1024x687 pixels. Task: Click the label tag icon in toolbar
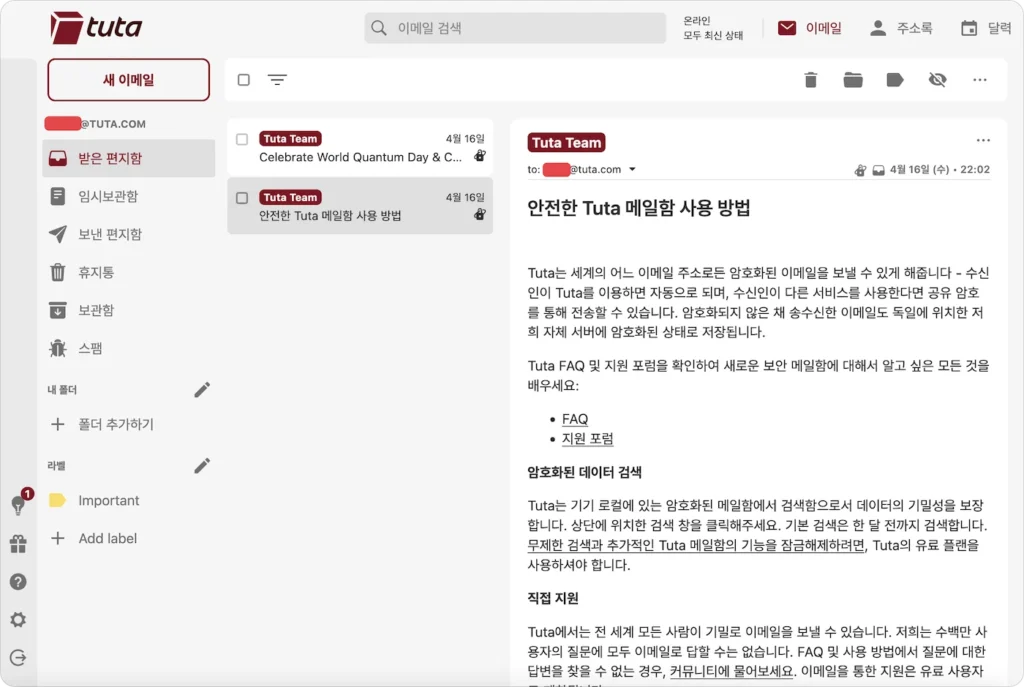coord(895,80)
